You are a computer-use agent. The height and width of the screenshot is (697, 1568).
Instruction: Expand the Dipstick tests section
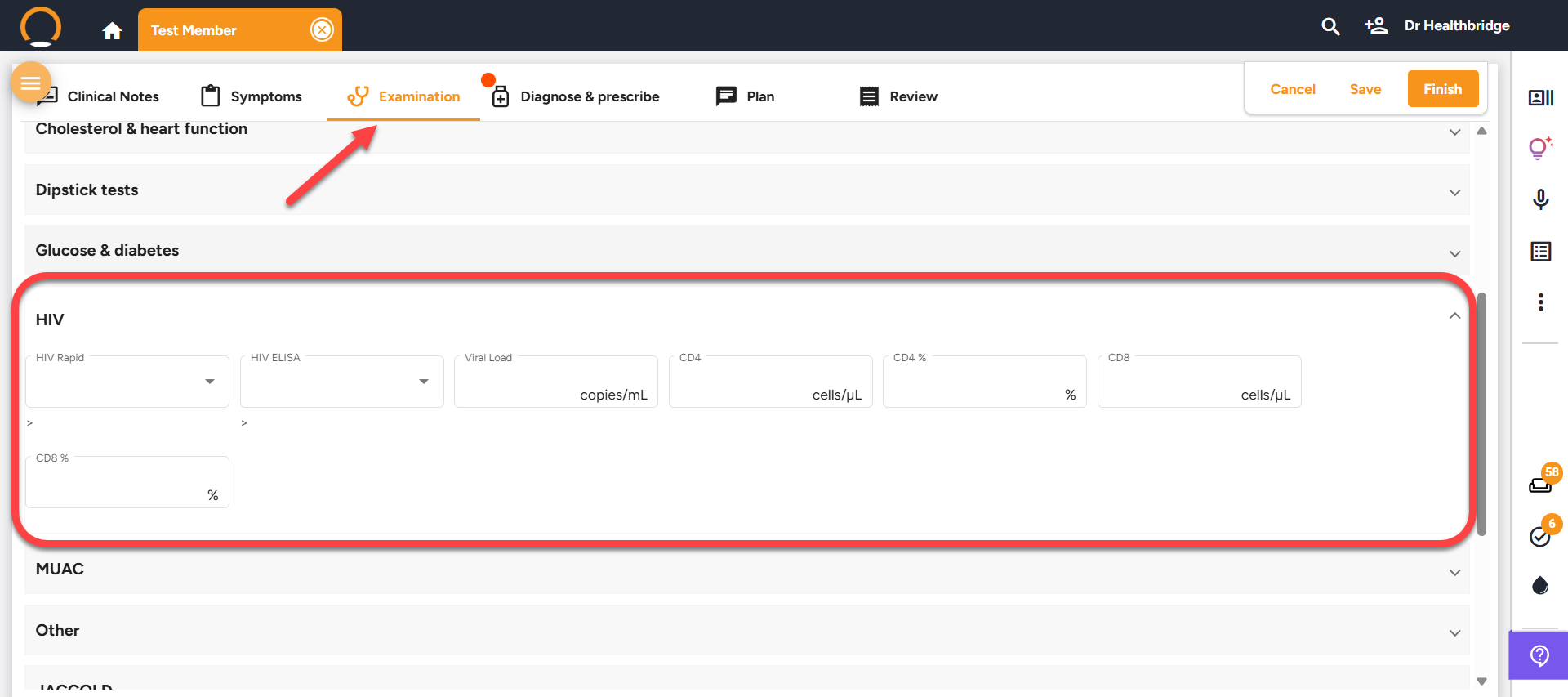point(746,190)
